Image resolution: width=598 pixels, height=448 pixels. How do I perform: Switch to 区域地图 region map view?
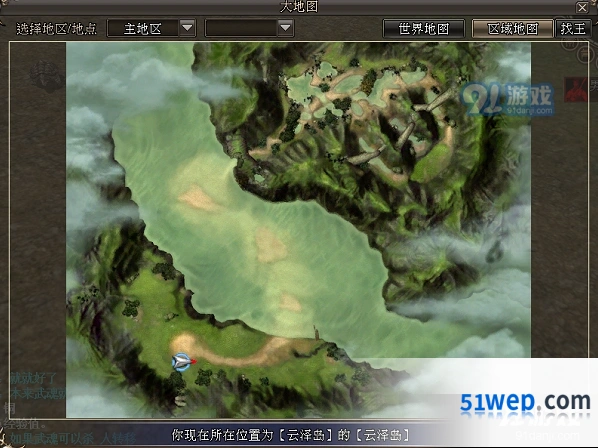[x=513, y=29]
